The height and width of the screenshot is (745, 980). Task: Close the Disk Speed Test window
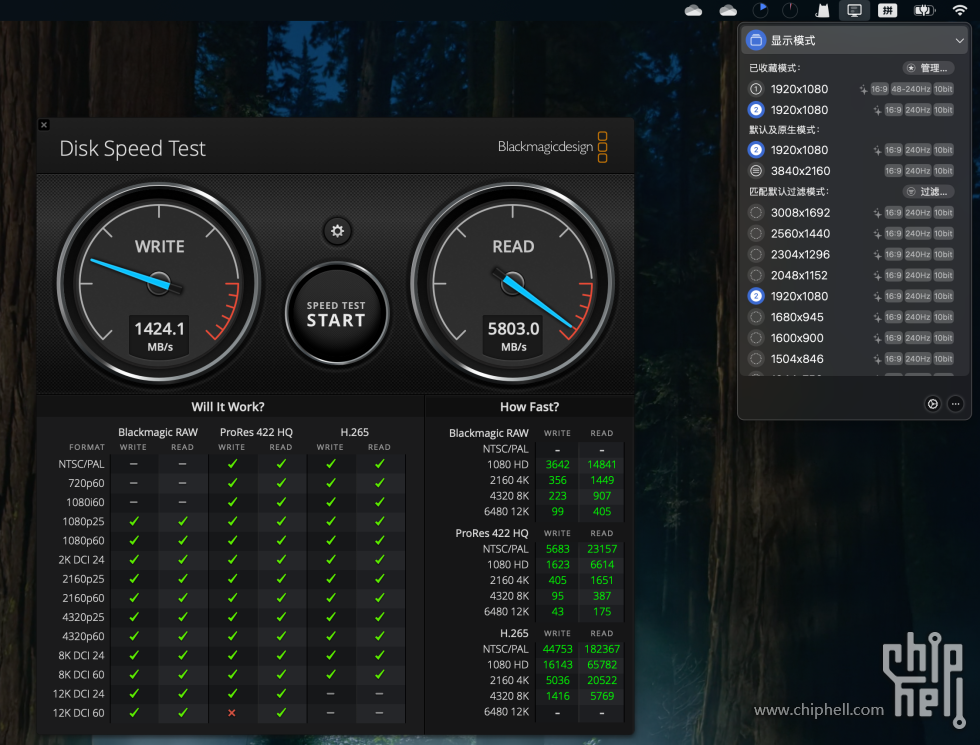coord(44,125)
